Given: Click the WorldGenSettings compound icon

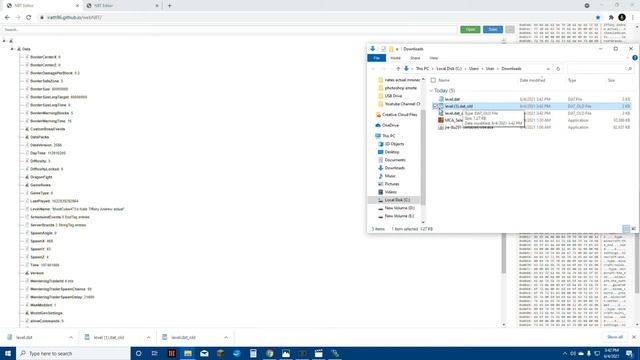Looking at the screenshot, I should click(27, 313).
